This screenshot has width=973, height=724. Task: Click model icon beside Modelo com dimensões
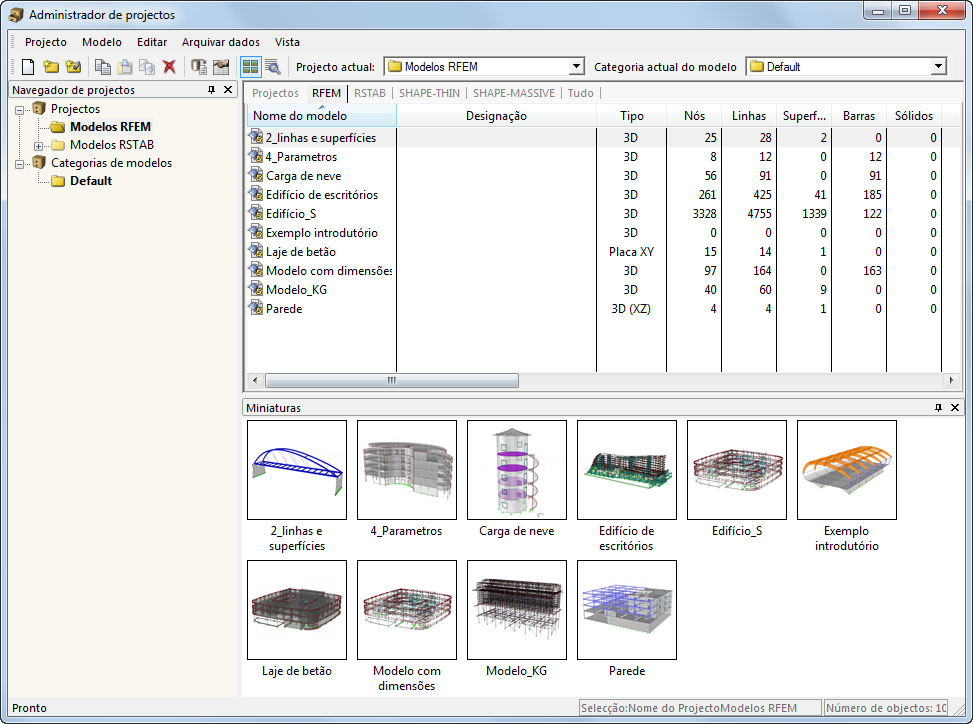point(256,270)
